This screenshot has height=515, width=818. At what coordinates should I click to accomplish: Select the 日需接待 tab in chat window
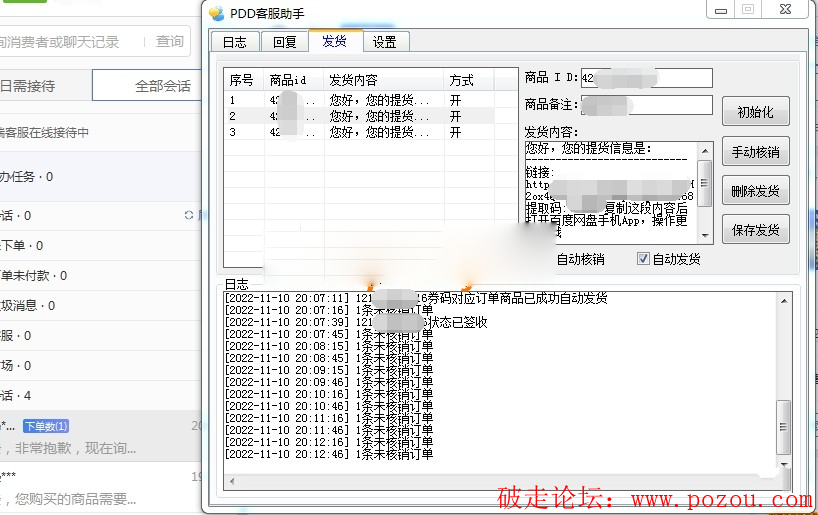45,86
